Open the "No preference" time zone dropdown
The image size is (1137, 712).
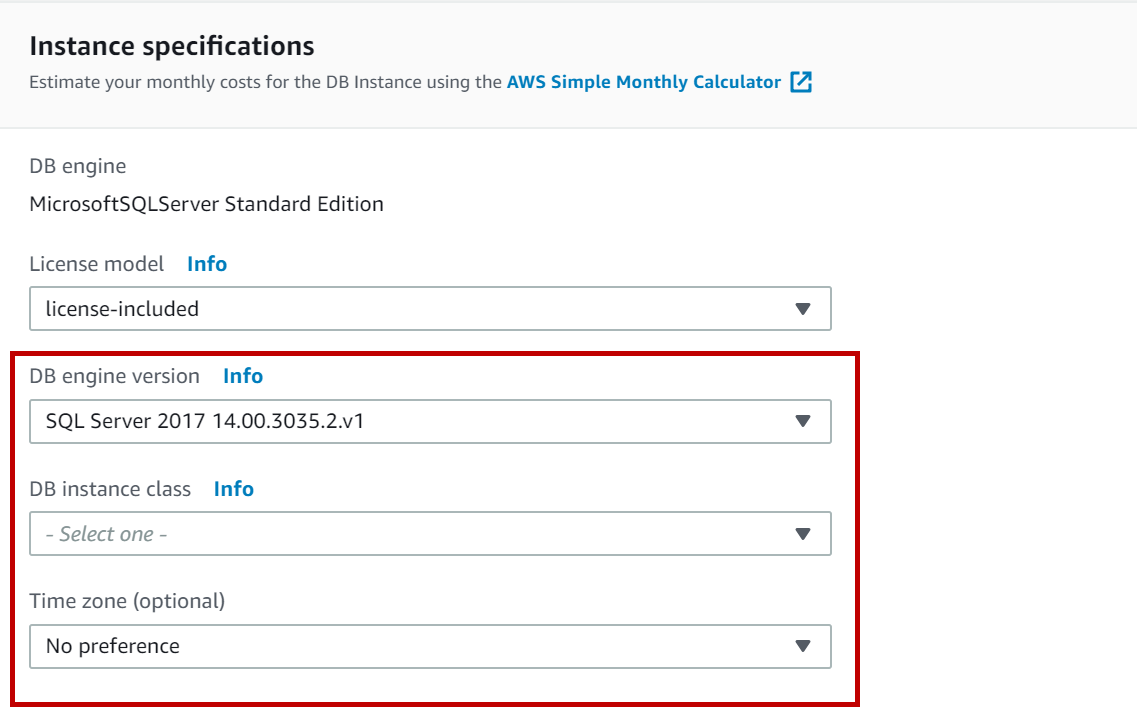(x=420, y=646)
